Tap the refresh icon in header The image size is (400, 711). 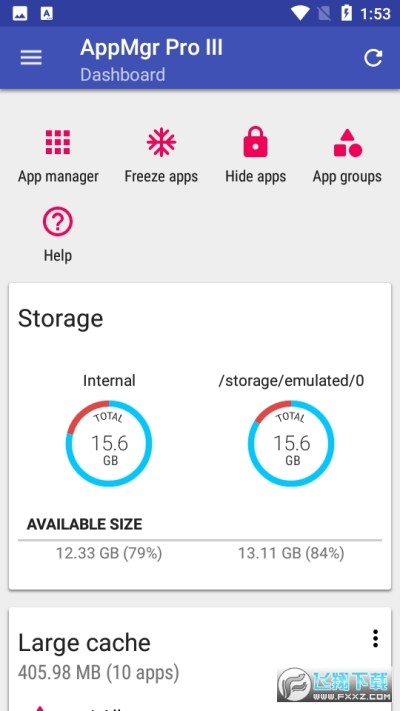point(373,58)
